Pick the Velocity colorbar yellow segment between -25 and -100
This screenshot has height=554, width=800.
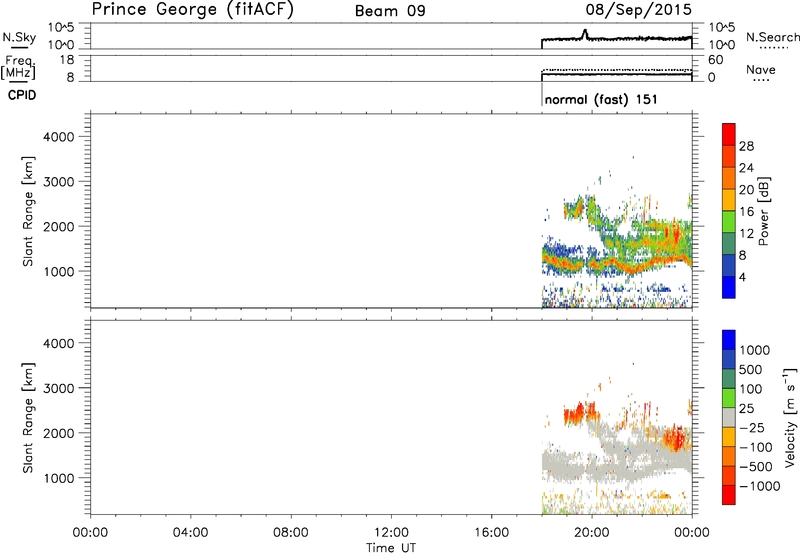729,437
